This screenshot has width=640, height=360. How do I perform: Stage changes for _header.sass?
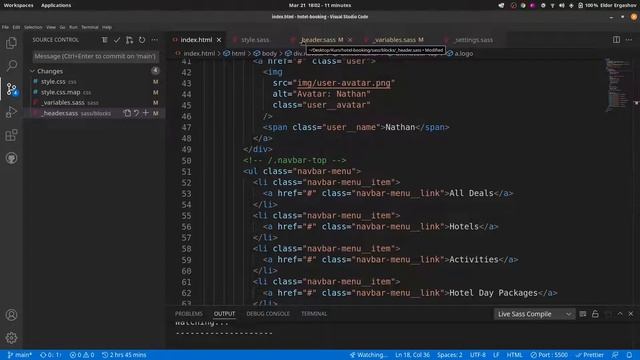pos(146,113)
